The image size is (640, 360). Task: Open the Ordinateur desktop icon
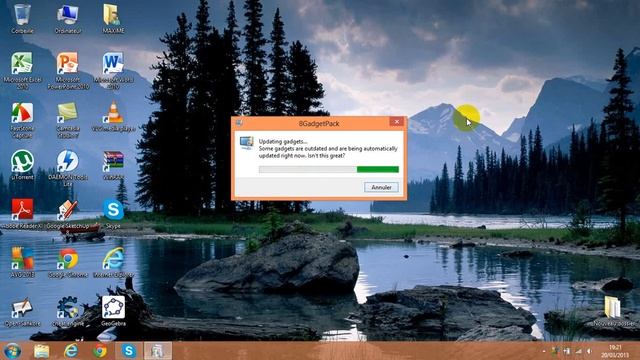point(68,18)
